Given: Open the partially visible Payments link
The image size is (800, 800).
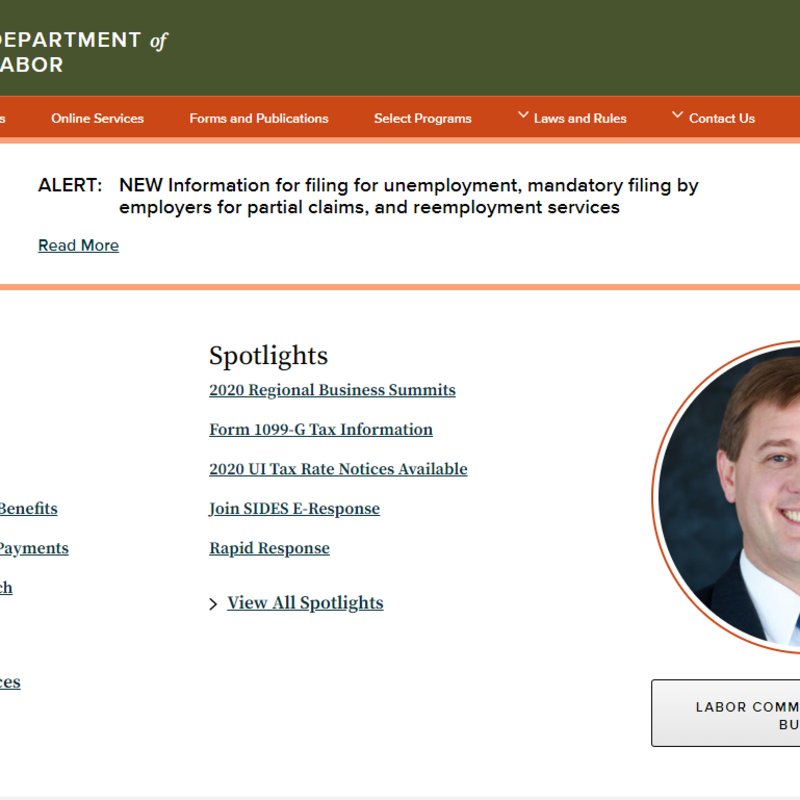Looking at the screenshot, I should coord(34,548).
